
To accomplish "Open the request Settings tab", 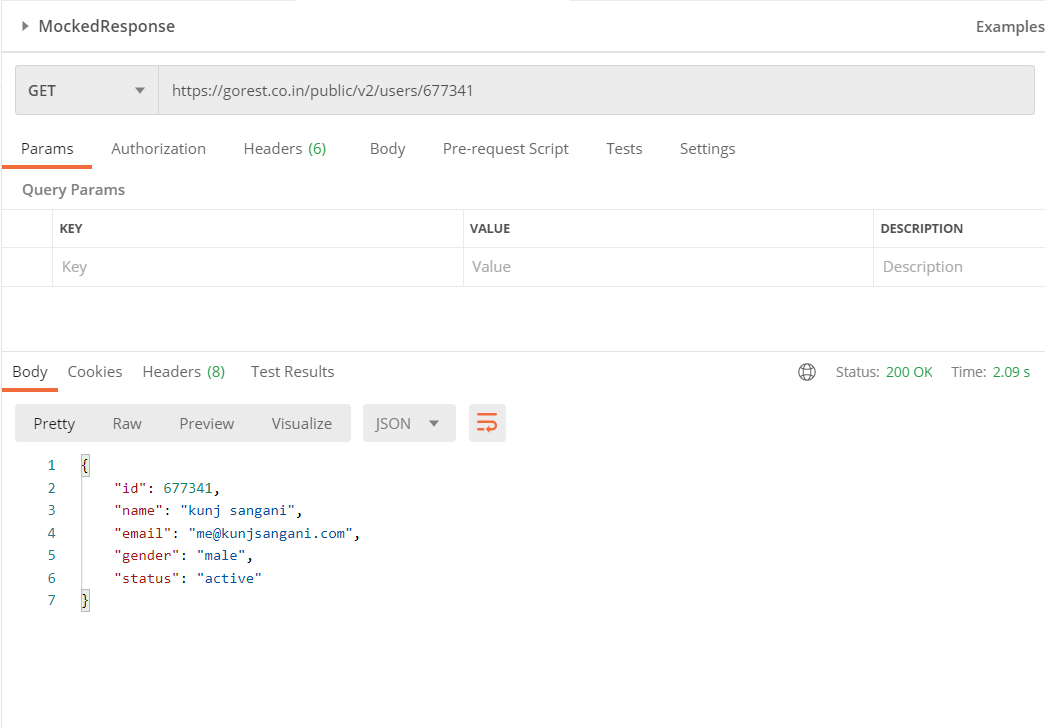I will point(707,148).
